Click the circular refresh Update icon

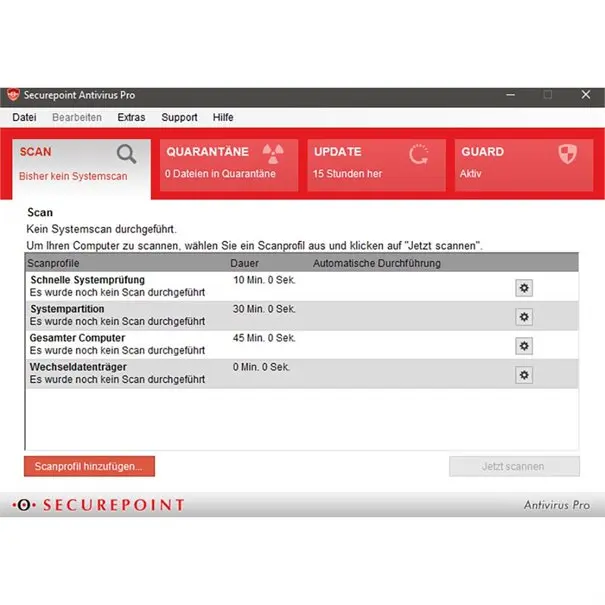(419, 154)
